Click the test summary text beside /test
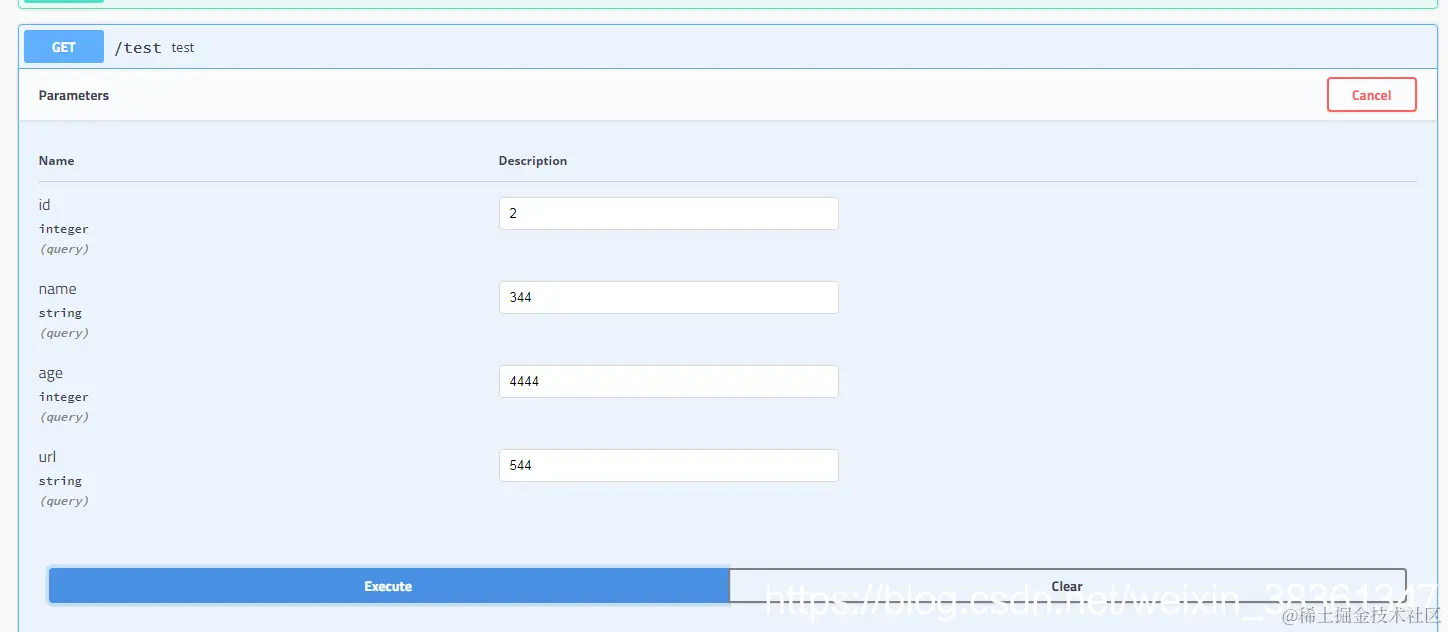 coord(183,48)
